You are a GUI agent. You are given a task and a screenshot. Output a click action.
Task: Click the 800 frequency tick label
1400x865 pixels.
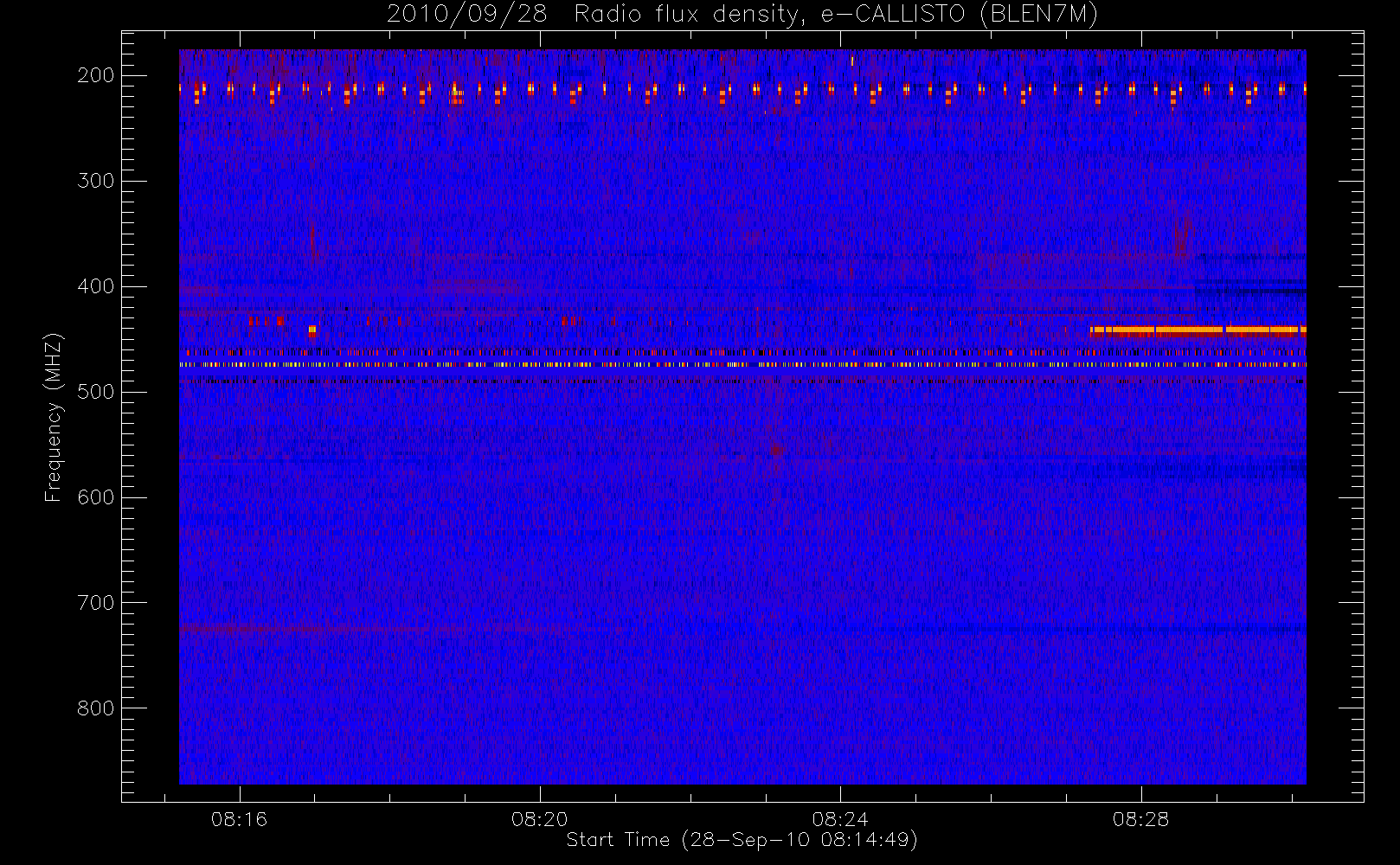click(x=96, y=708)
